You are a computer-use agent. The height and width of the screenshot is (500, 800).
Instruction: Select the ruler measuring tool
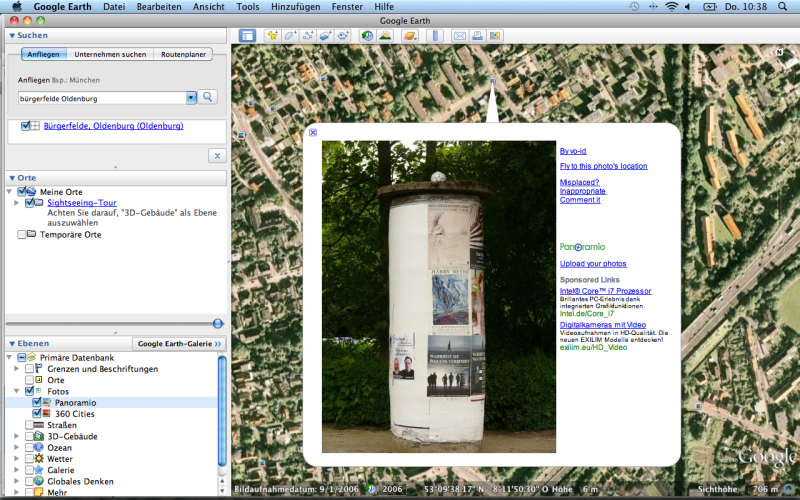(x=435, y=36)
